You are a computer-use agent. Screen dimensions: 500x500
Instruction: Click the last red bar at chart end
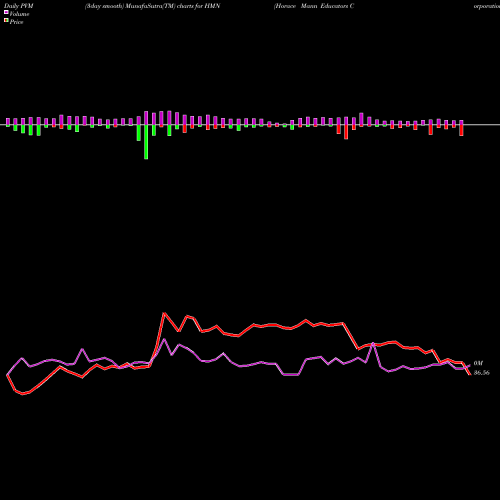(461, 130)
